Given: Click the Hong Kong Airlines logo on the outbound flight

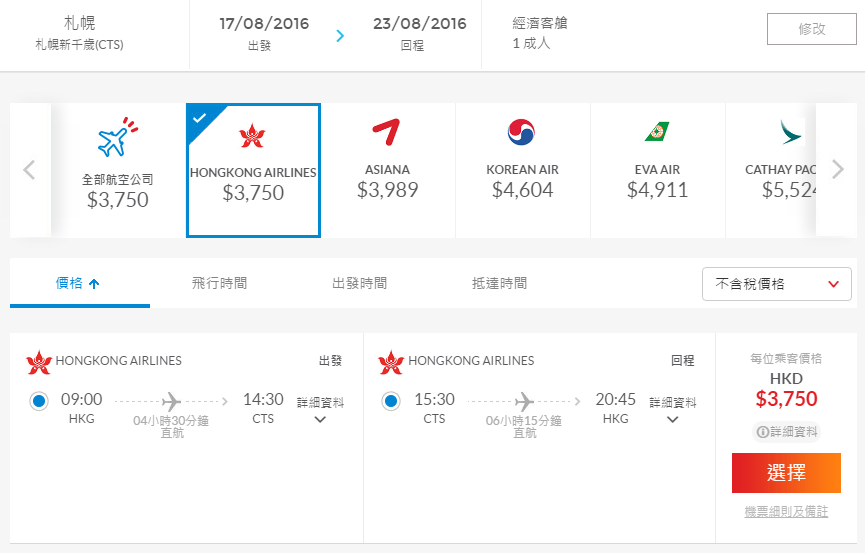Looking at the screenshot, I should (39, 362).
